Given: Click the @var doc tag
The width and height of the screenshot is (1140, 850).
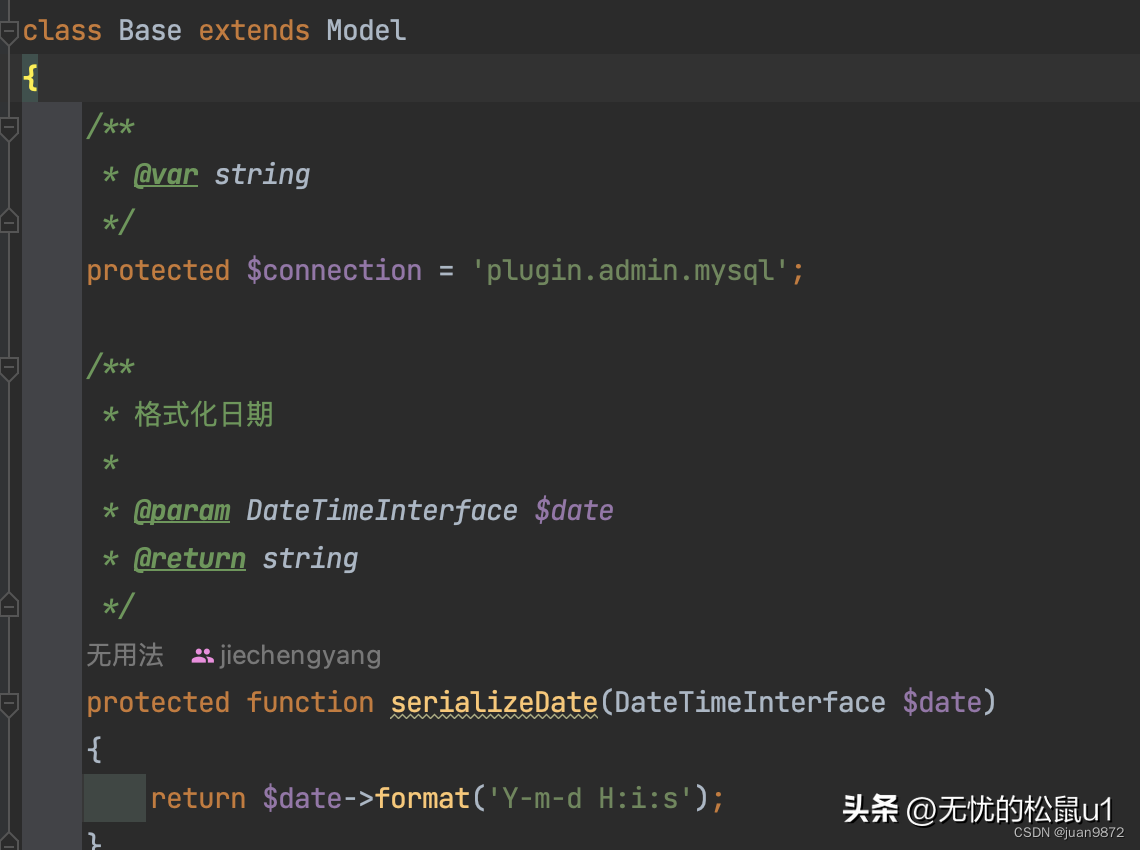Looking at the screenshot, I should click(166, 174).
